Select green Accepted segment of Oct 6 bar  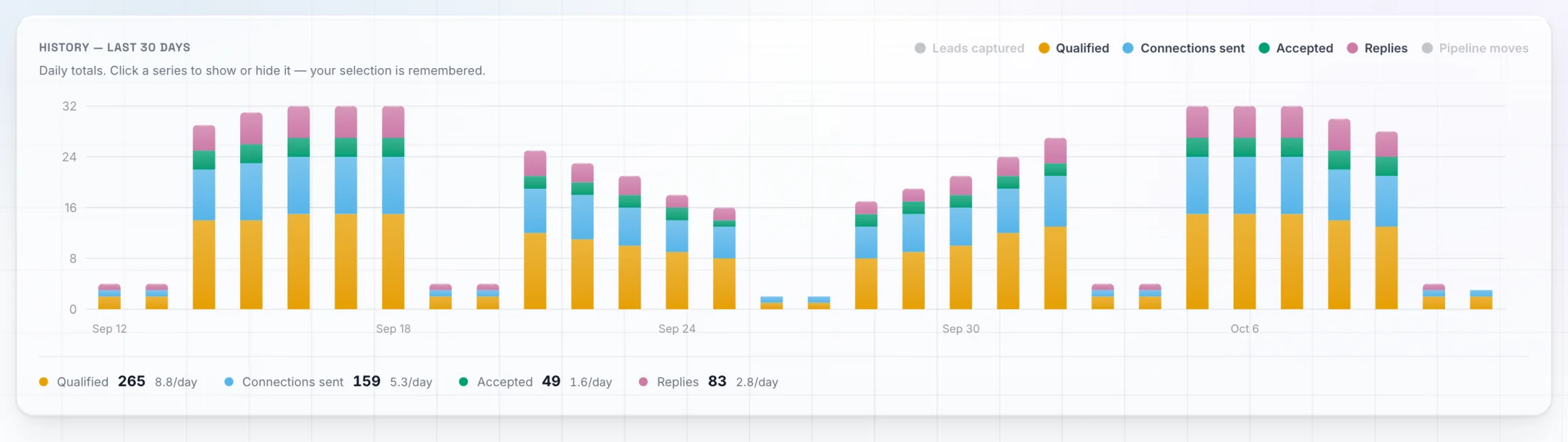click(x=1245, y=148)
